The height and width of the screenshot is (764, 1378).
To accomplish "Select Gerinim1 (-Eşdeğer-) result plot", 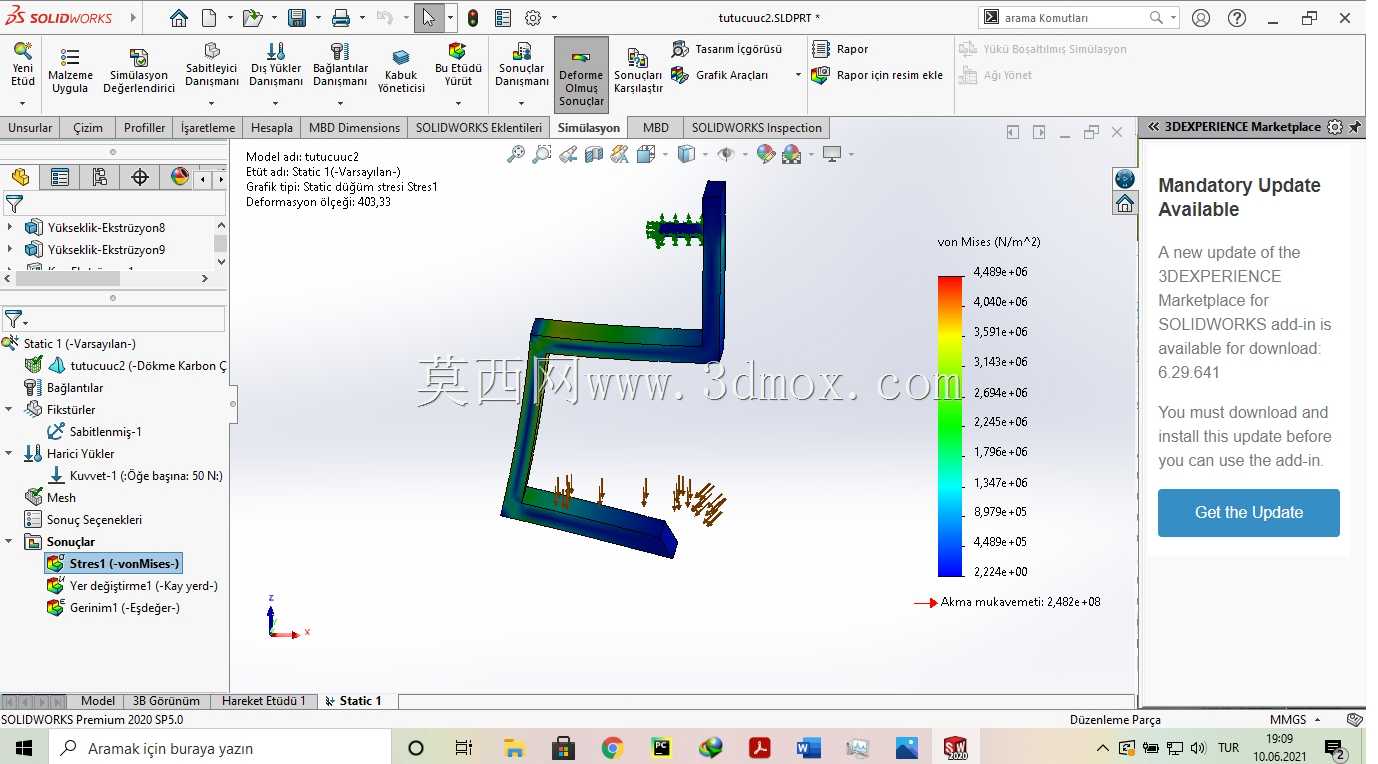I will (x=113, y=608).
